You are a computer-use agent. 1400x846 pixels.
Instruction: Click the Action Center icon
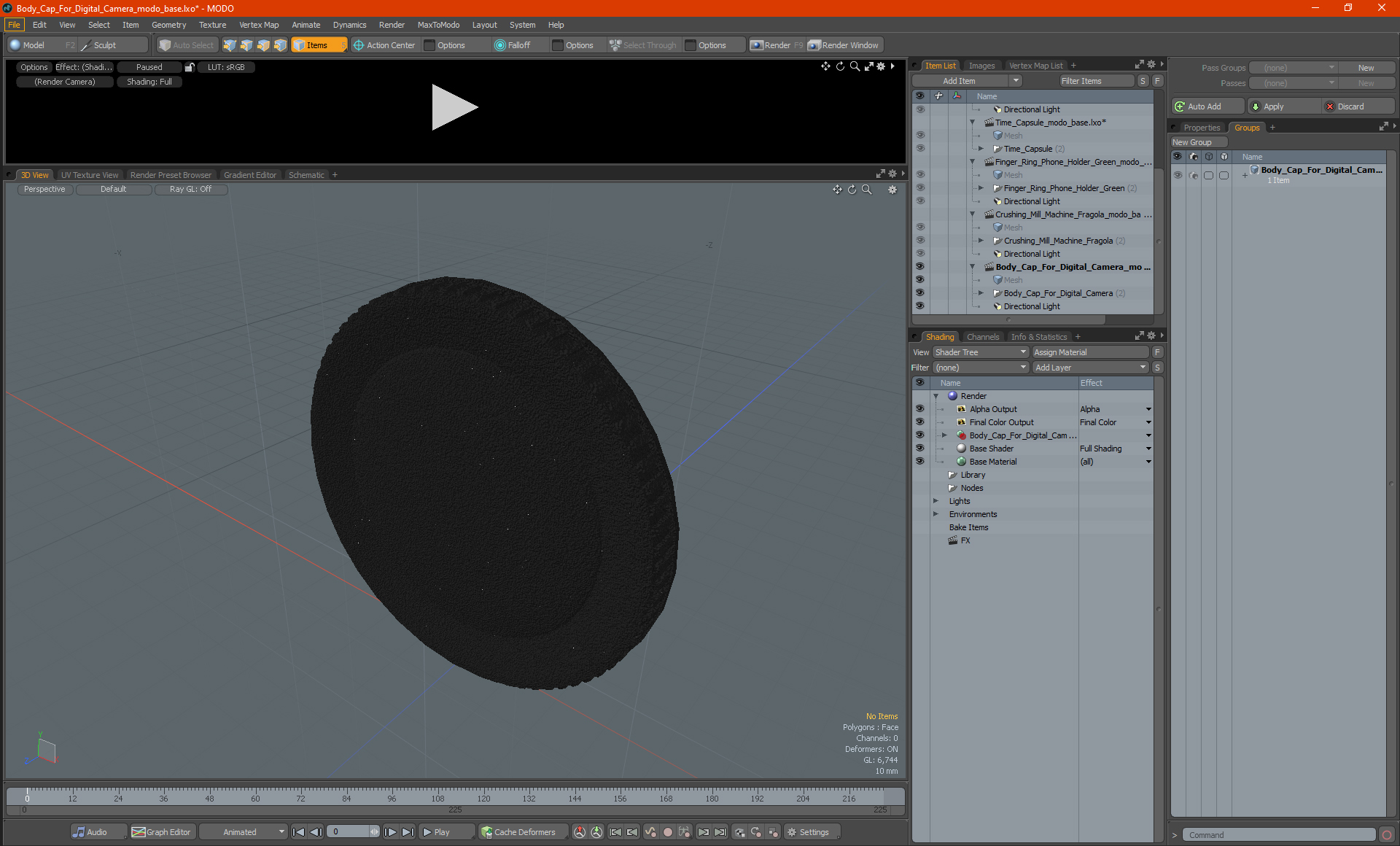(359, 45)
